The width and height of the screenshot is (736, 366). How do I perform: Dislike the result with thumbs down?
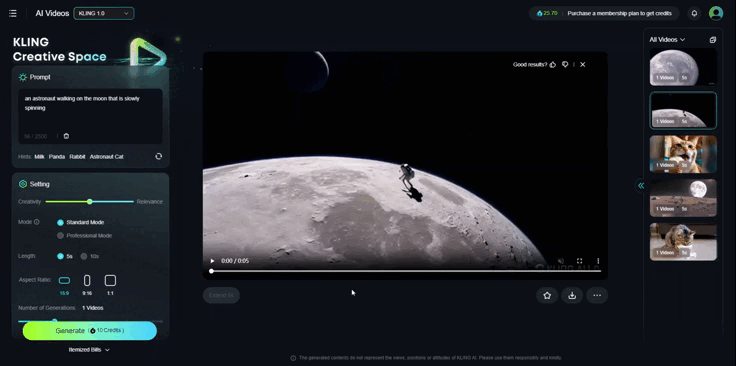(565, 65)
